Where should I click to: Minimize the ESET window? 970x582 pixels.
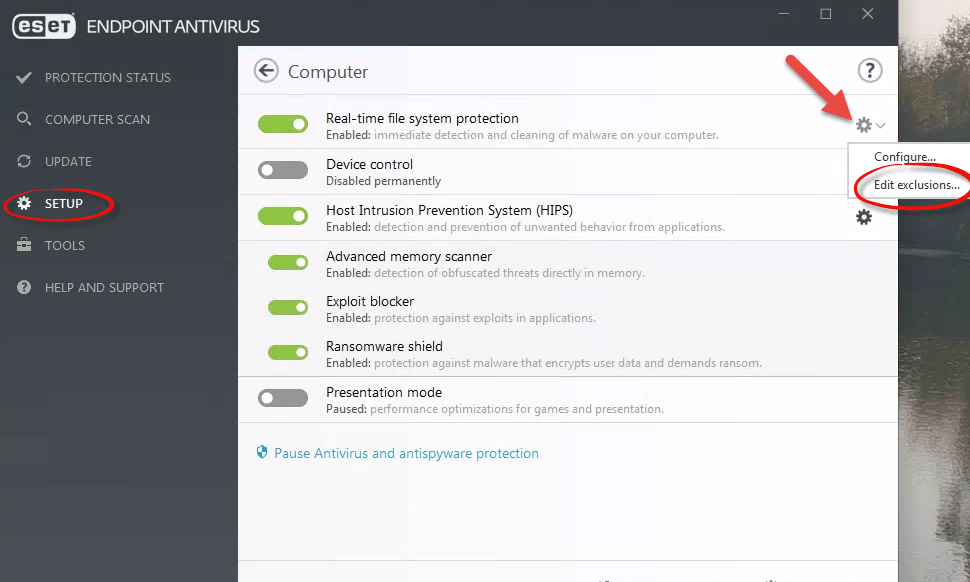(784, 14)
